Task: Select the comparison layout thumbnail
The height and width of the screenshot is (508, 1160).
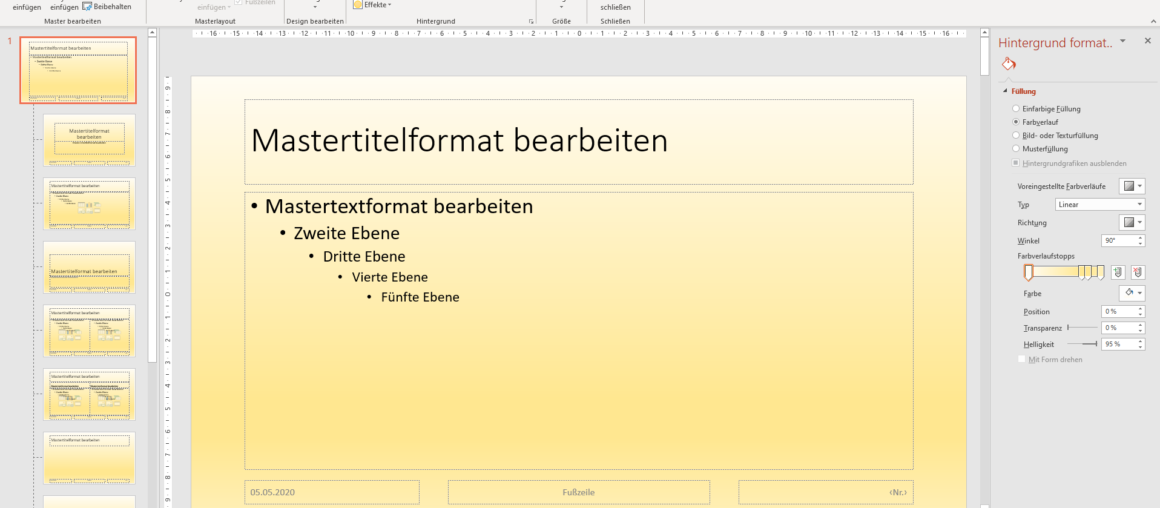Action: click(x=89, y=395)
